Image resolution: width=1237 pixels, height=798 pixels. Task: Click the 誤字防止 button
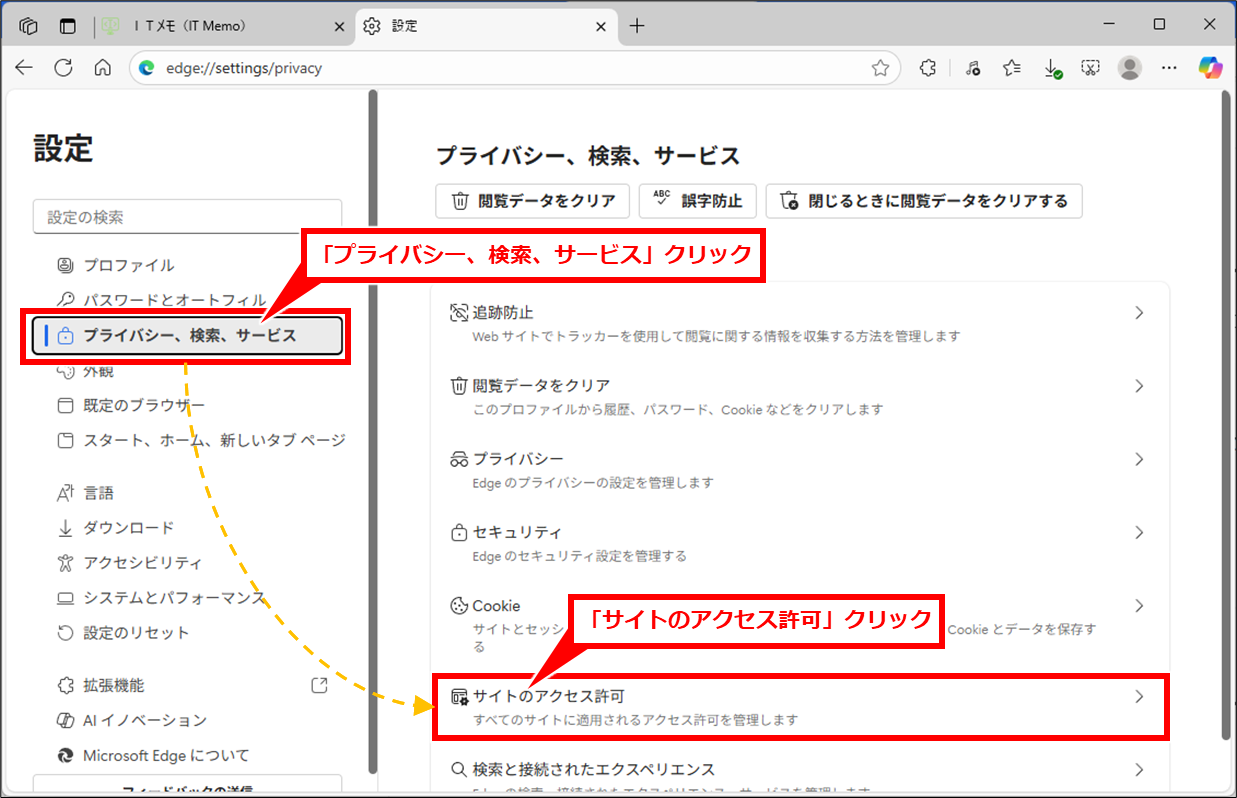click(x=697, y=201)
